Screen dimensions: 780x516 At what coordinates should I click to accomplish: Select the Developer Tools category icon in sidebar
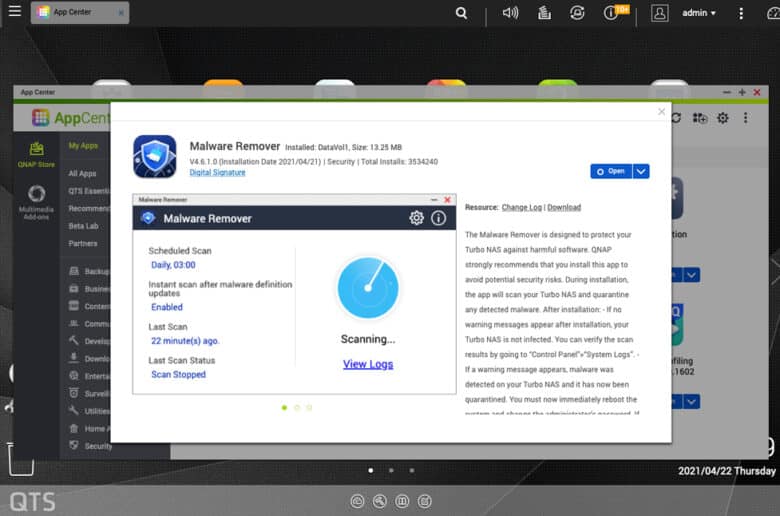point(74,341)
